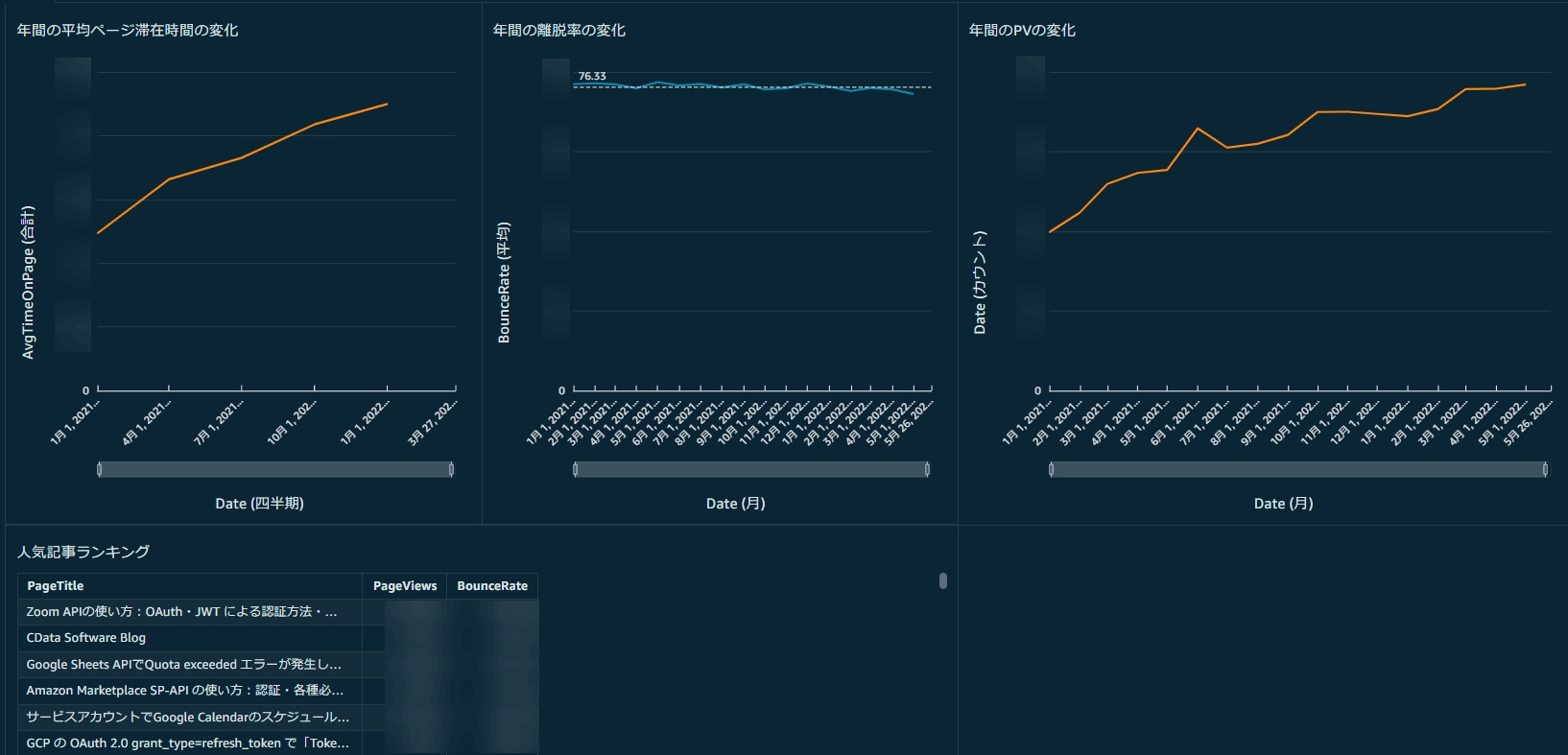Click the '3月 27, 202...' x-axis tick label
Image resolution: width=1568 pixels, height=755 pixels.
(x=434, y=422)
